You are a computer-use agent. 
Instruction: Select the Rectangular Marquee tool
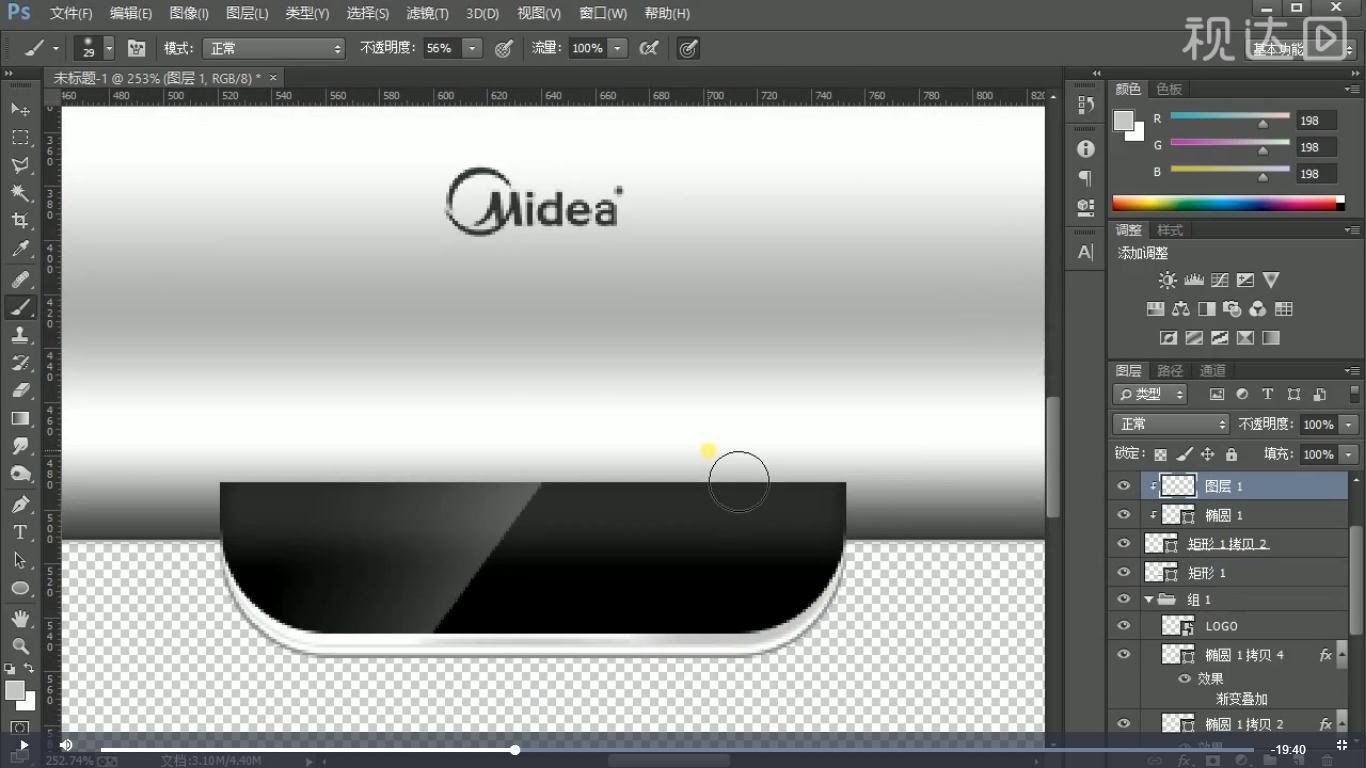[20, 137]
